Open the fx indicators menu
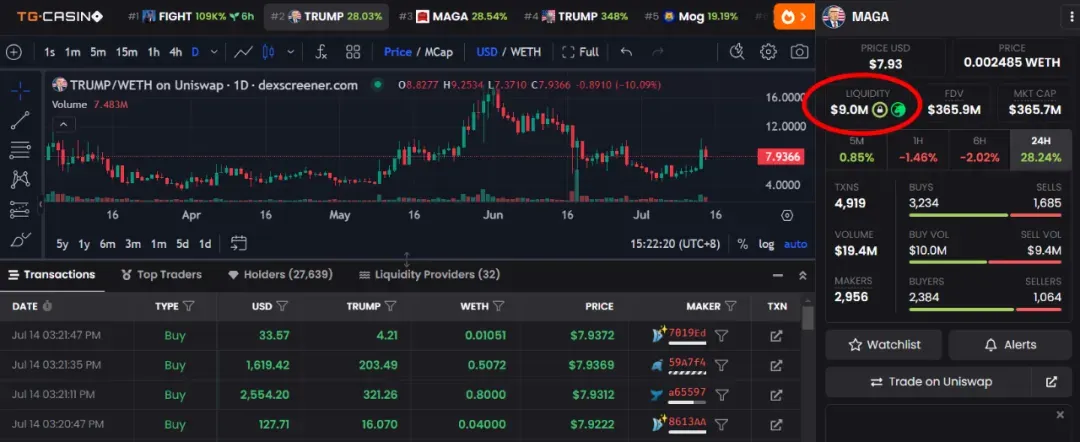The height and width of the screenshot is (442, 1080). click(321, 52)
